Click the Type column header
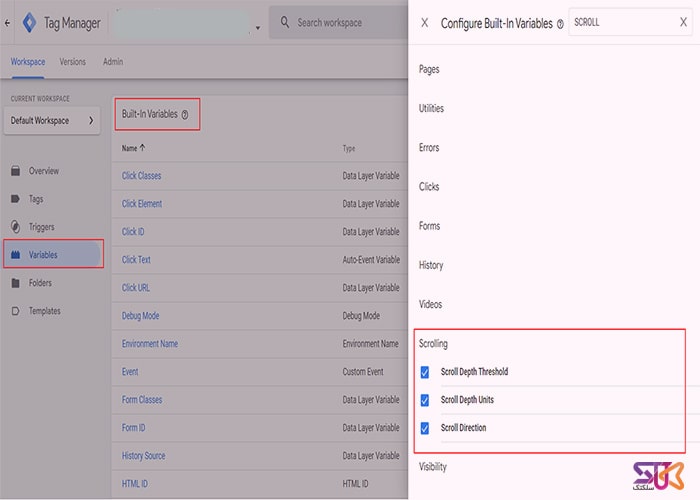The height and width of the screenshot is (500, 700). click(349, 148)
